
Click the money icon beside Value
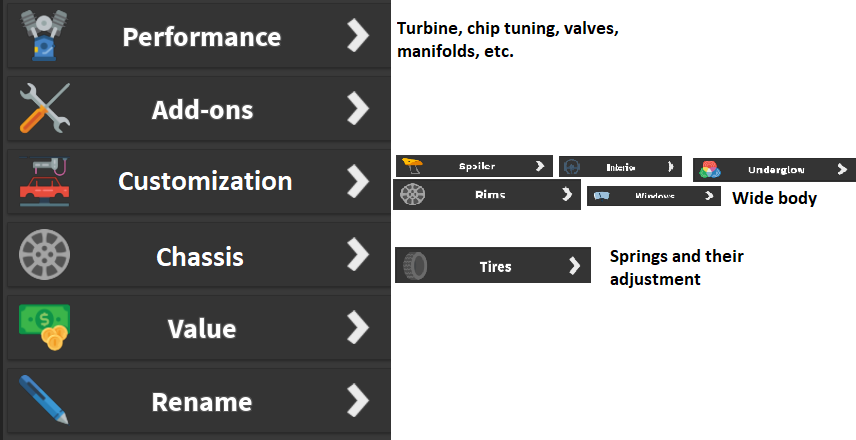point(44,328)
